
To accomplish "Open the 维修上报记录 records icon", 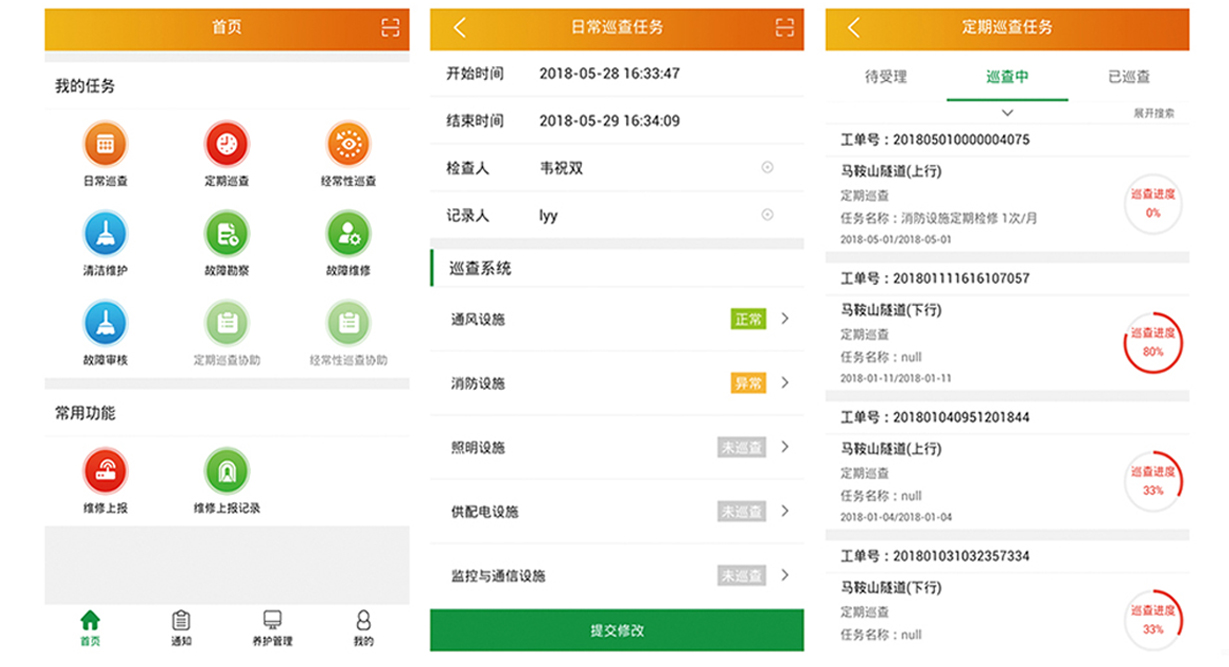I will [x=227, y=471].
